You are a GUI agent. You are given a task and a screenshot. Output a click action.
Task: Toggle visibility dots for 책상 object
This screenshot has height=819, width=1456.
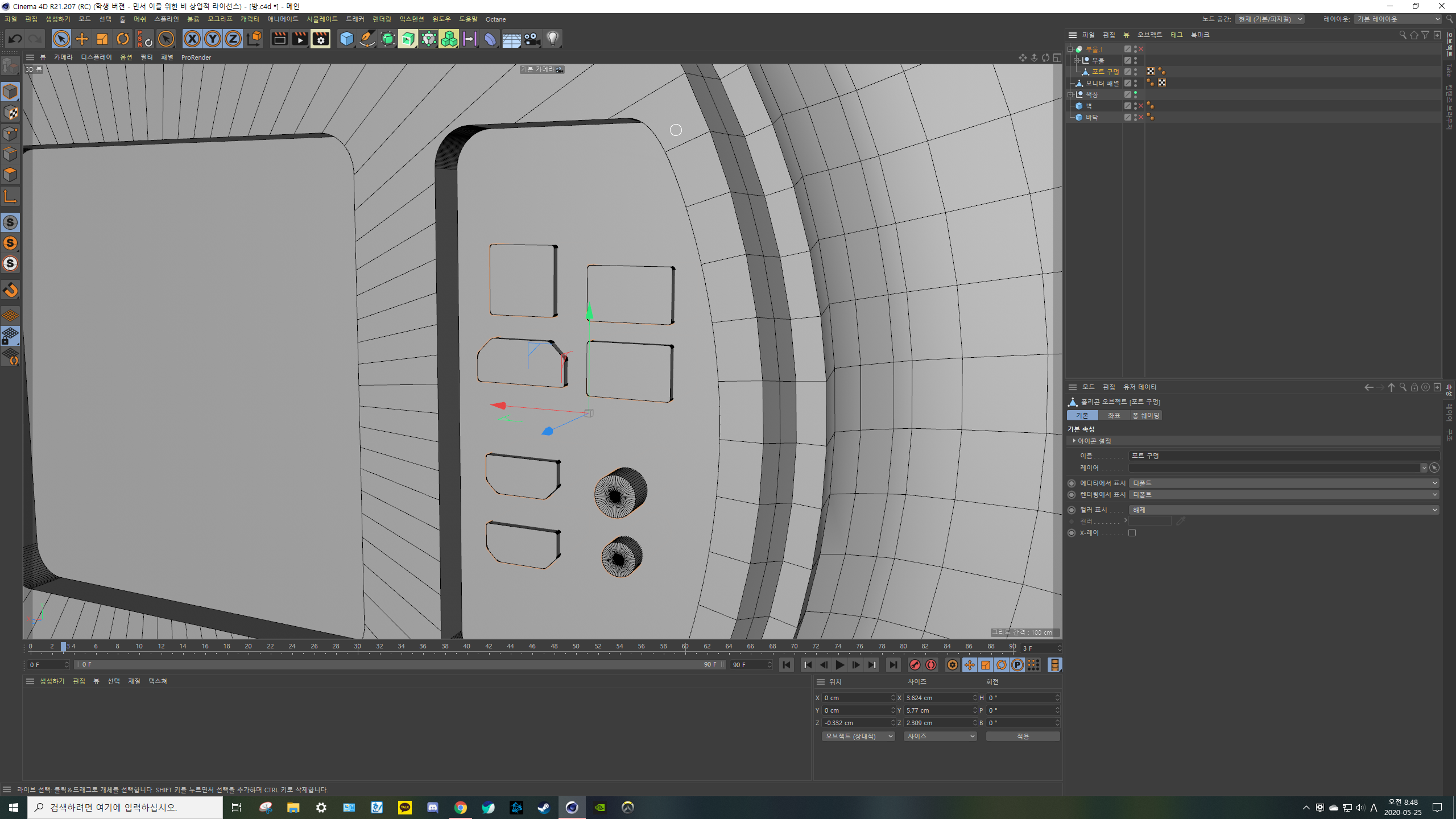pyautogui.click(x=1136, y=95)
